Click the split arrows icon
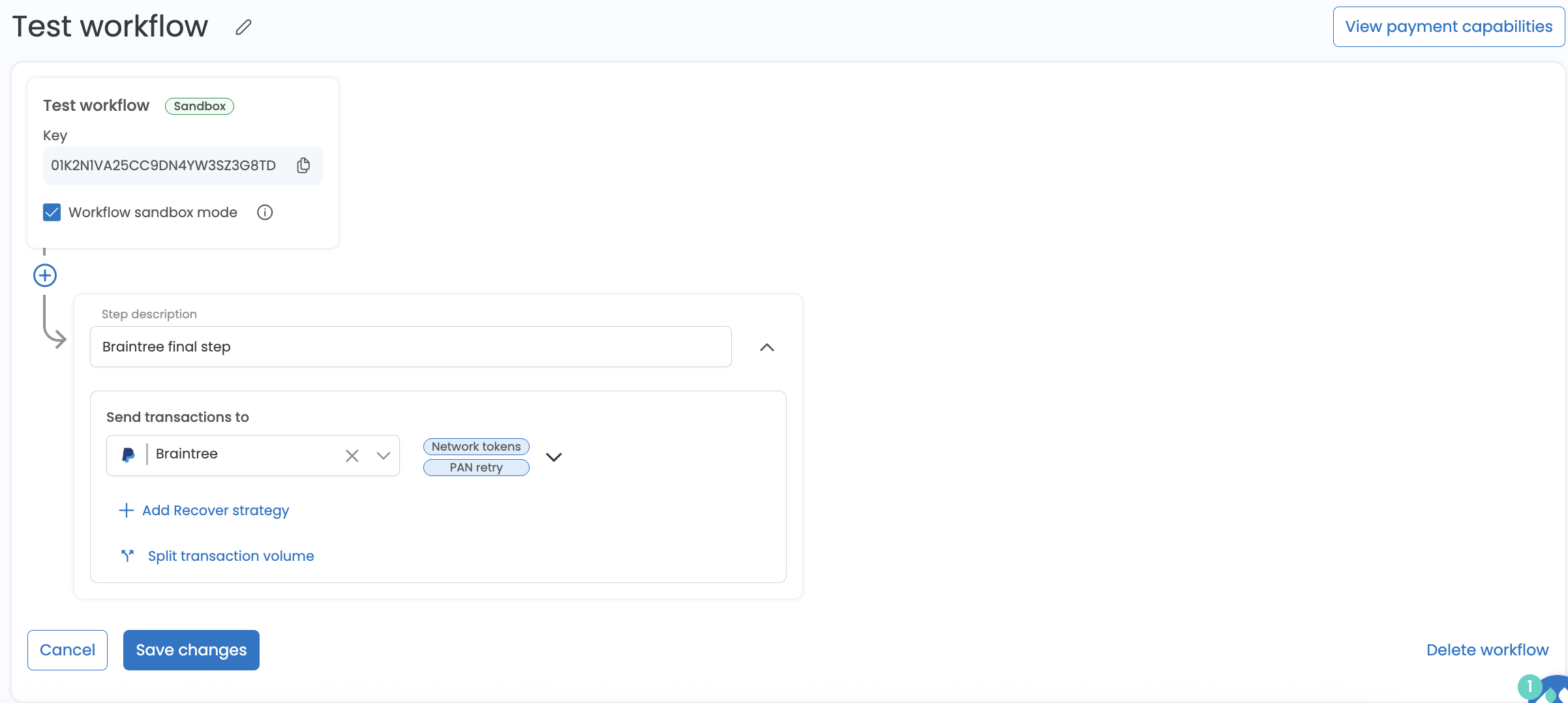1568x703 pixels. (128, 556)
